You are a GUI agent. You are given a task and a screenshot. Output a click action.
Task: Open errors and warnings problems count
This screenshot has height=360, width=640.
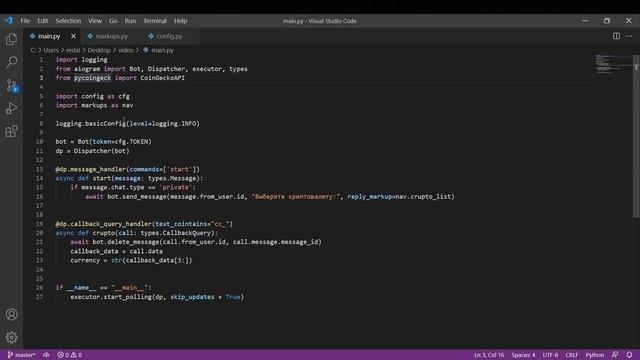[69, 355]
